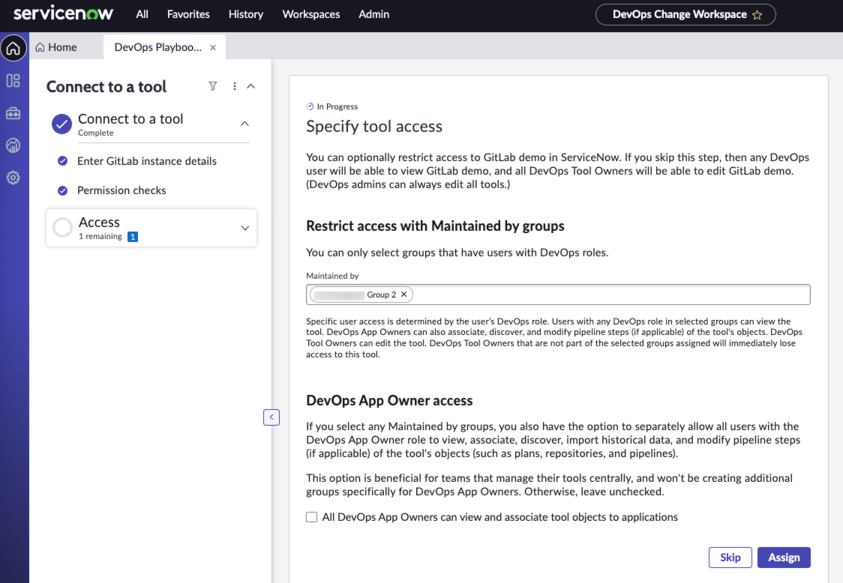Image resolution: width=843 pixels, height=583 pixels.
Task: Open the analytics chart icon in sidebar
Action: (13, 145)
